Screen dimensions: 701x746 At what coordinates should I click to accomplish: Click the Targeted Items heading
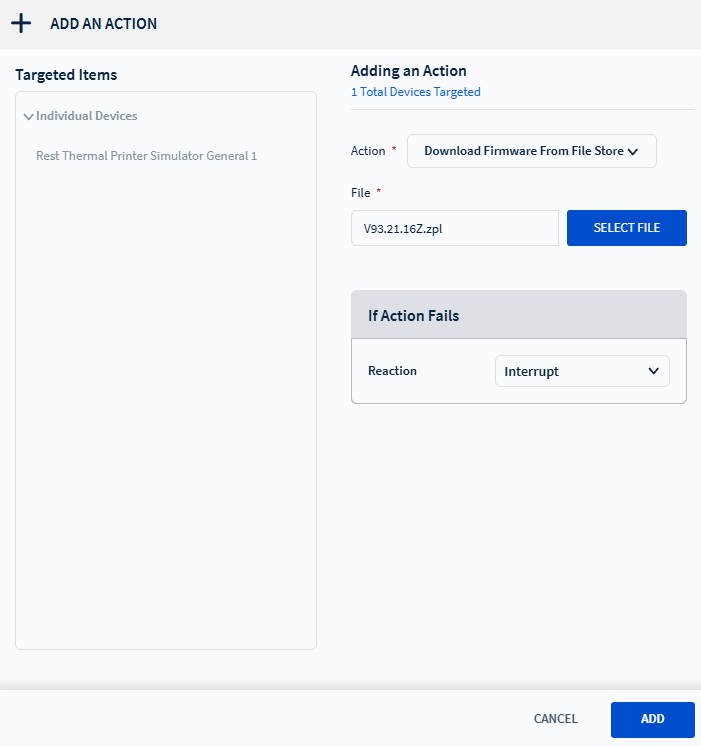point(66,75)
